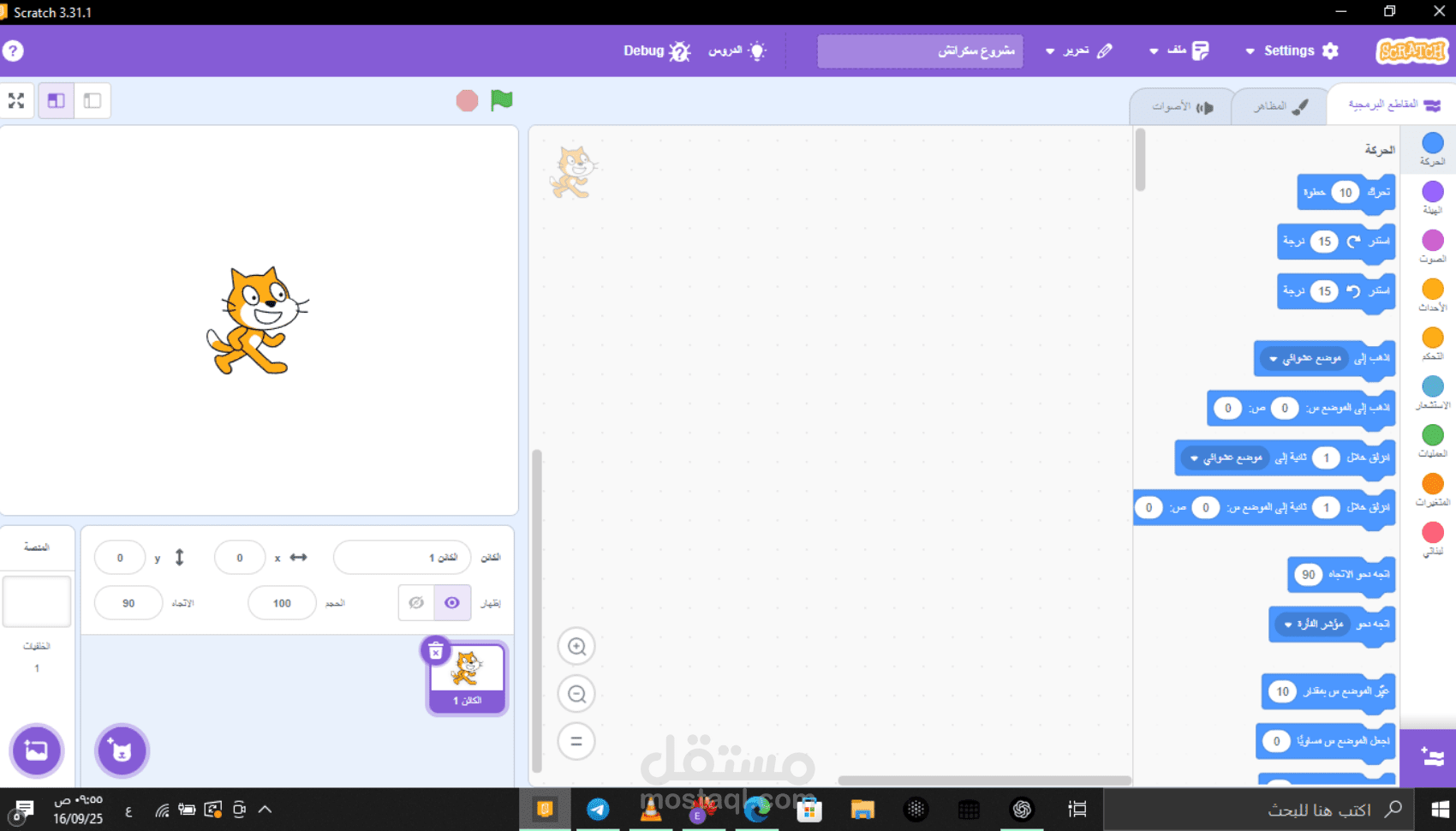
Task: Open Telegram from the taskbar
Action: pos(598,810)
